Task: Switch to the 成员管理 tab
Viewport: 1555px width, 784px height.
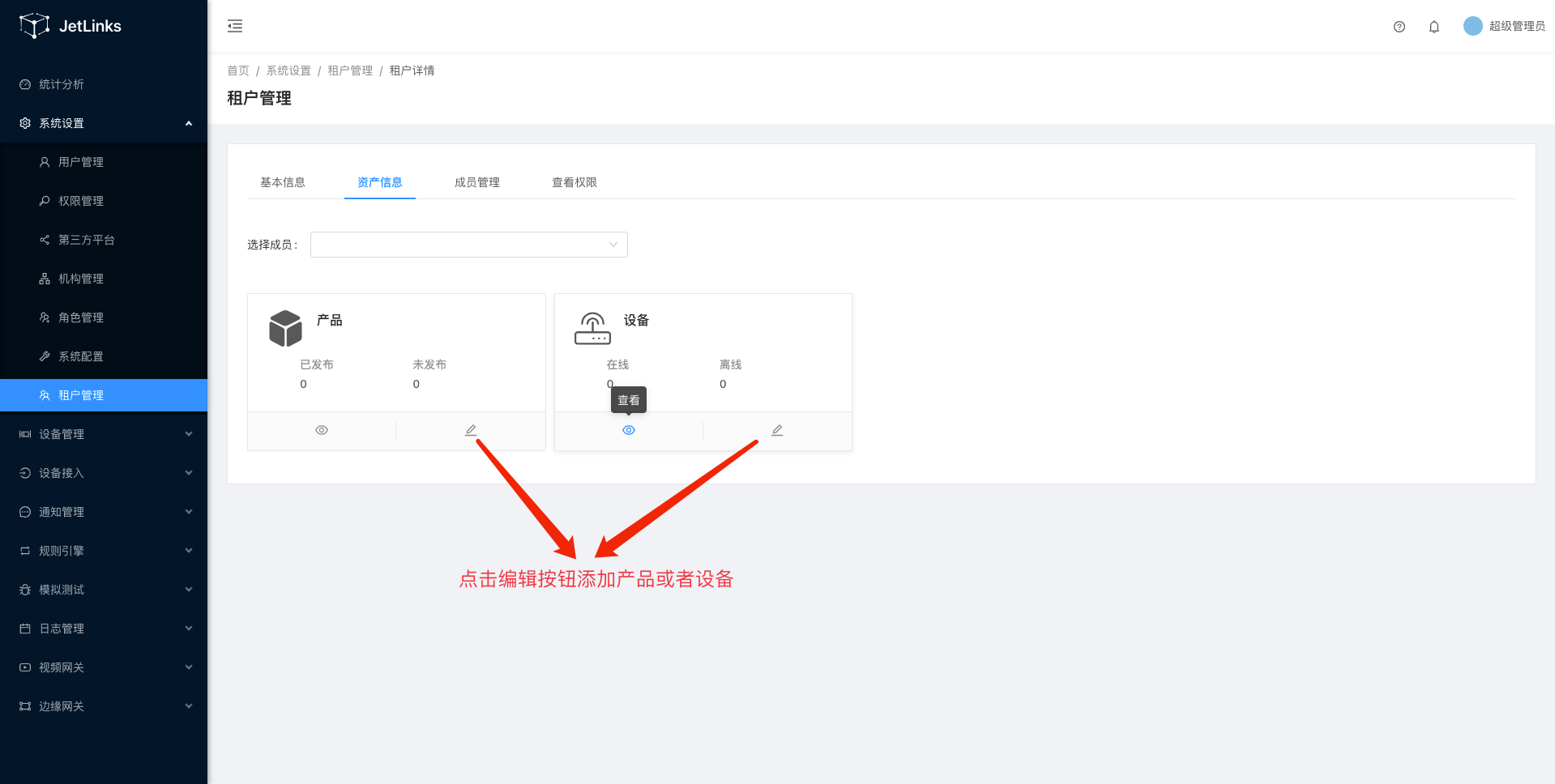Action: pos(477,182)
